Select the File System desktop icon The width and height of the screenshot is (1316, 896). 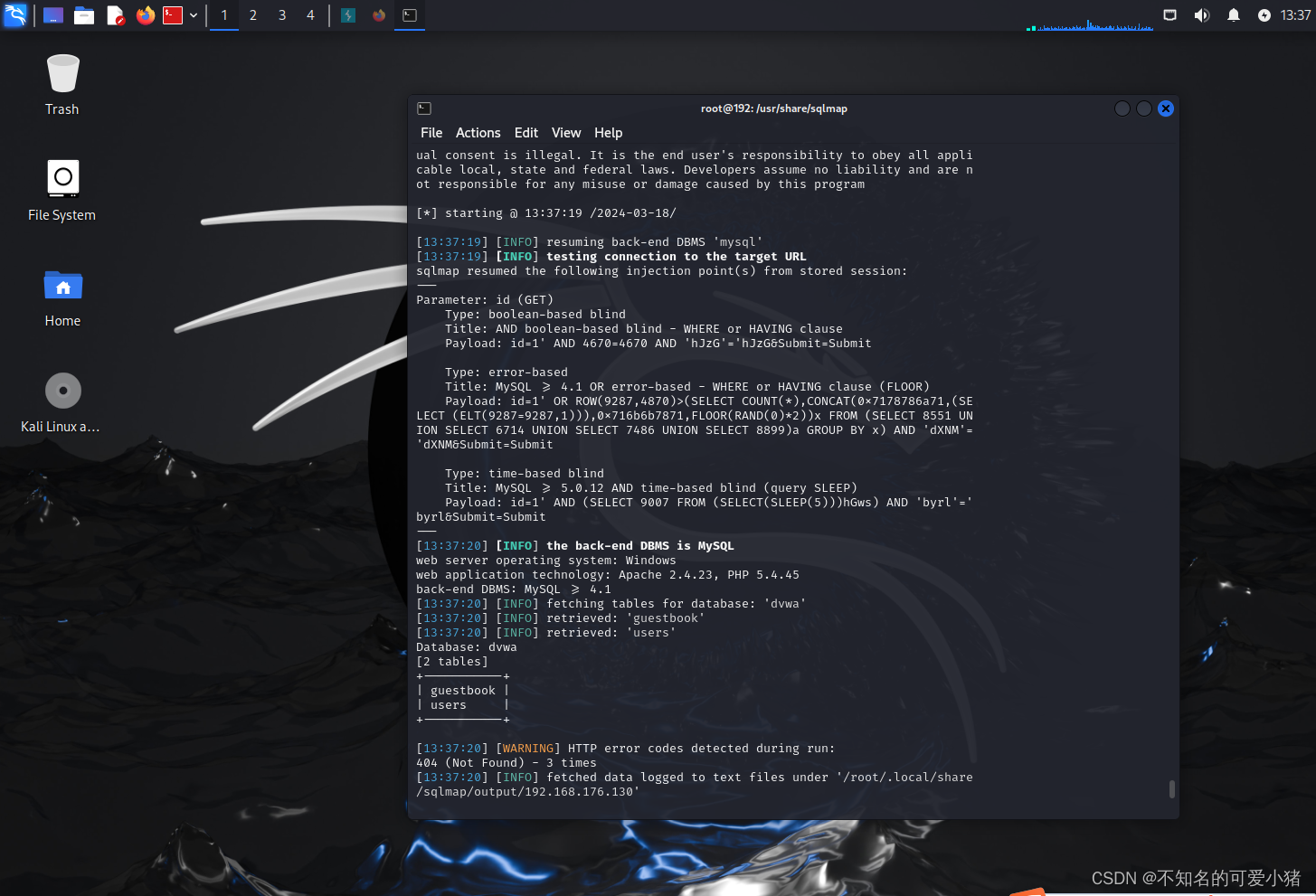[62, 191]
